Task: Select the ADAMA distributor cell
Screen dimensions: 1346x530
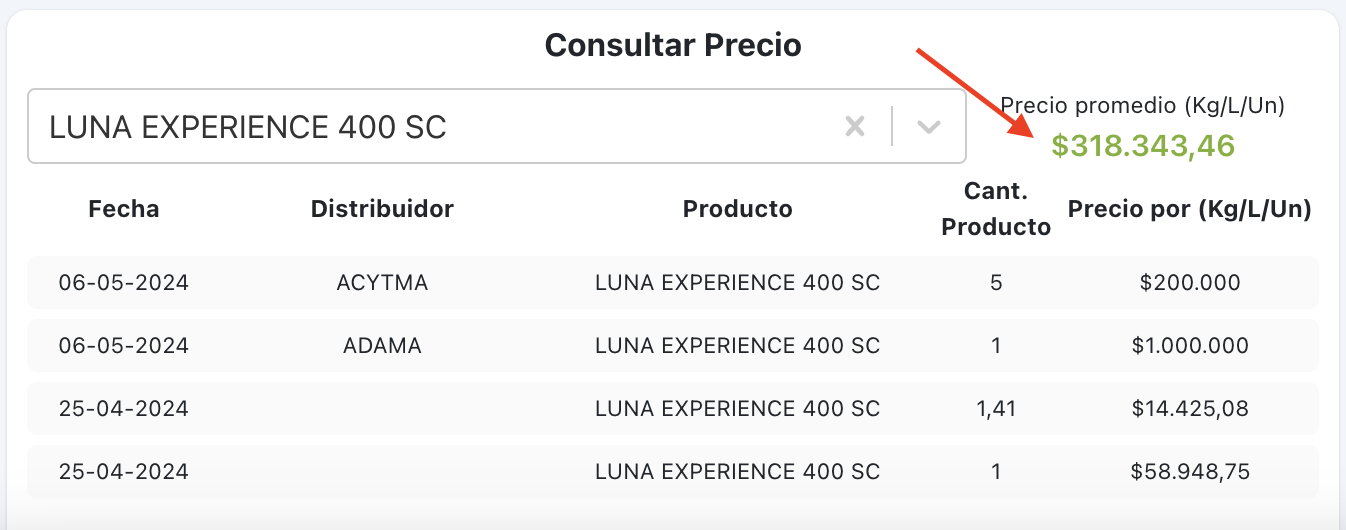Action: 382,346
